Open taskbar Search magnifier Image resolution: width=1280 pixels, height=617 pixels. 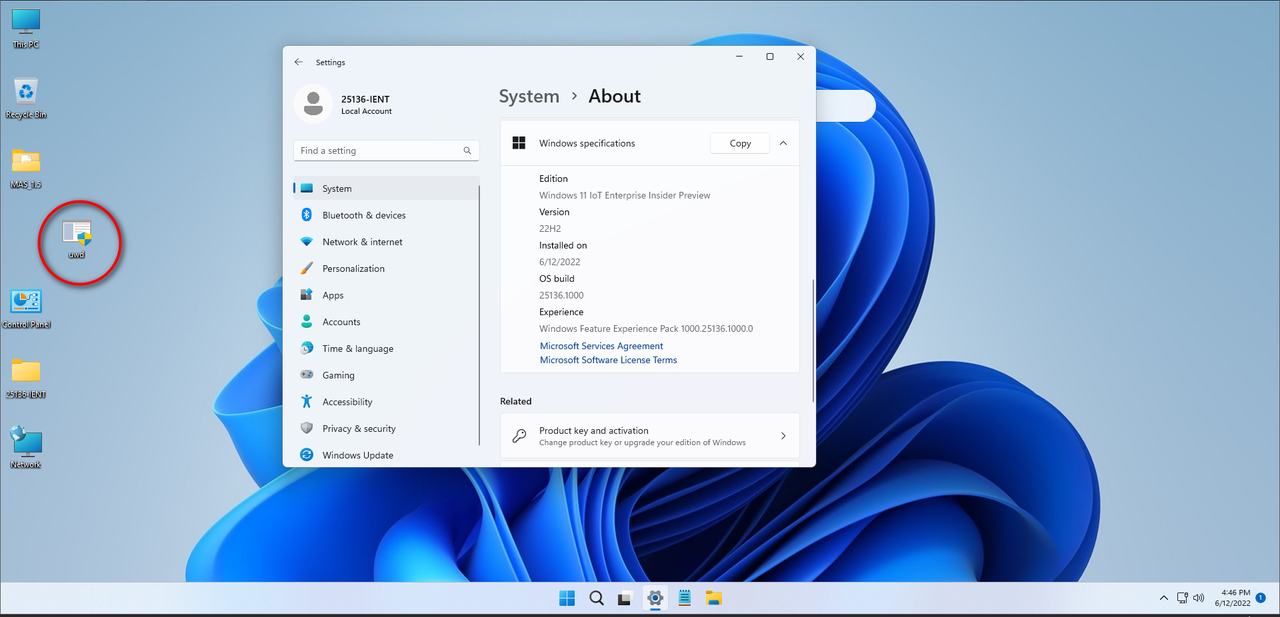click(596, 598)
